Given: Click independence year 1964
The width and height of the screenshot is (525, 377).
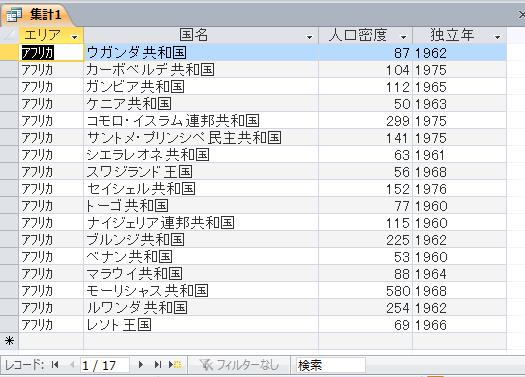Looking at the screenshot, I should [459, 274].
